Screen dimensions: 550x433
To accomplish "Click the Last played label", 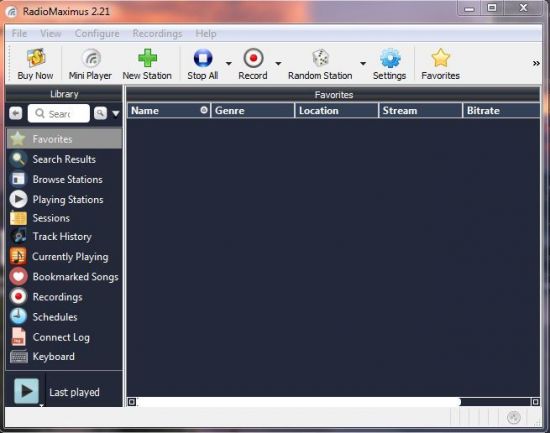I will (x=74, y=392).
